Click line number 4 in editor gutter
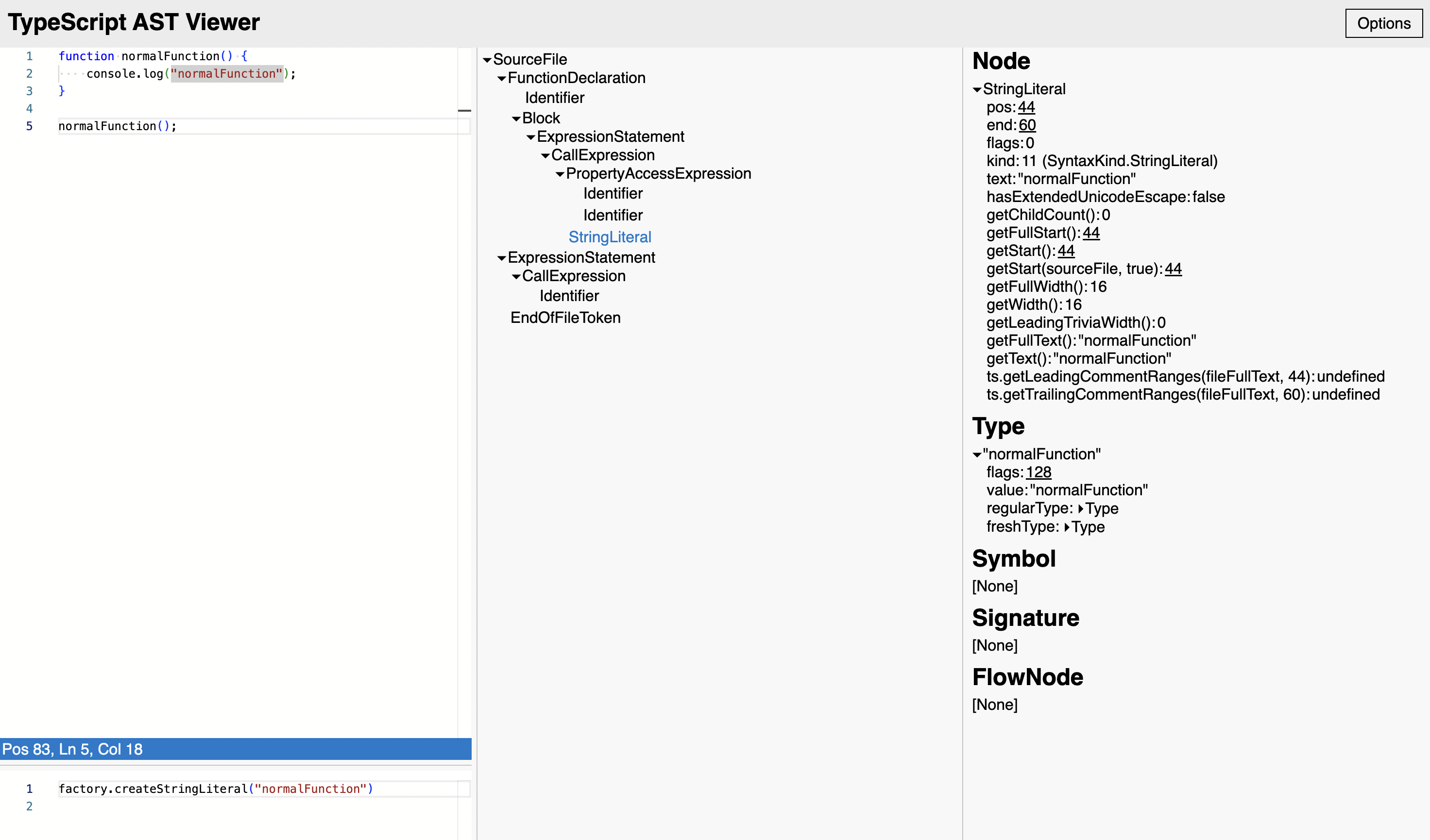The height and width of the screenshot is (840, 1430). (30, 108)
